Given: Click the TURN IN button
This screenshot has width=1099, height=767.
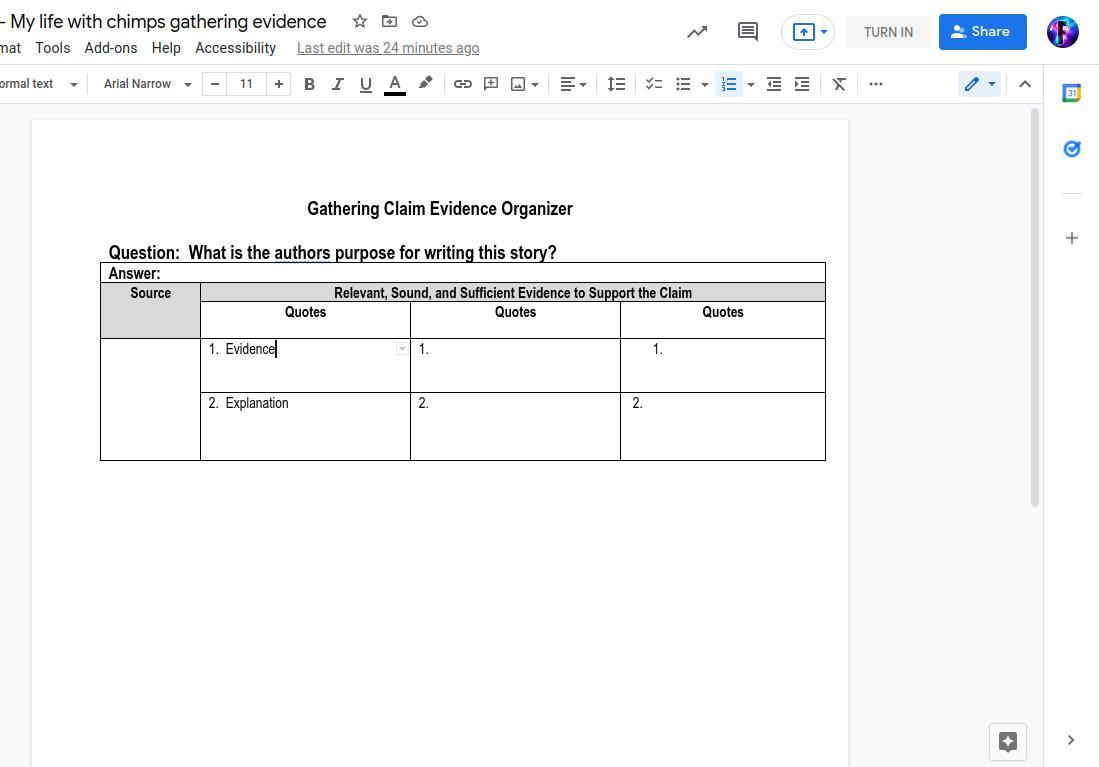Looking at the screenshot, I should click(x=888, y=32).
